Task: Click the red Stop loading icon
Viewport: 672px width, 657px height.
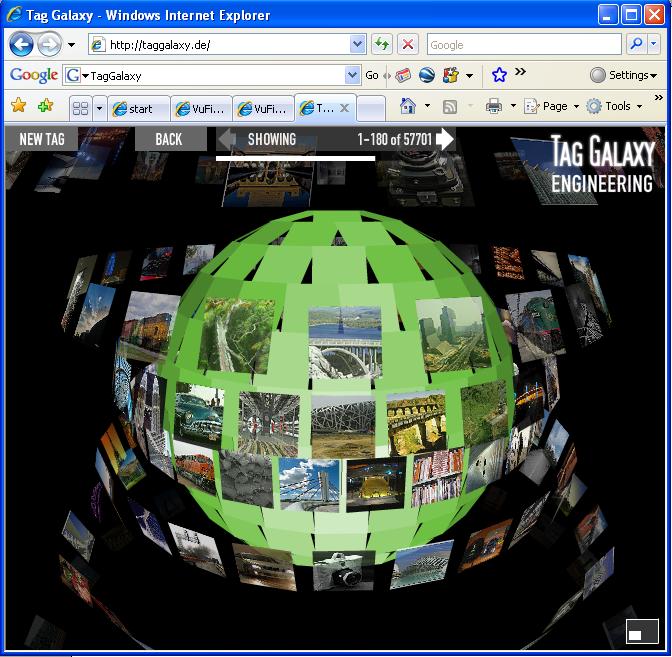Action: 408,45
